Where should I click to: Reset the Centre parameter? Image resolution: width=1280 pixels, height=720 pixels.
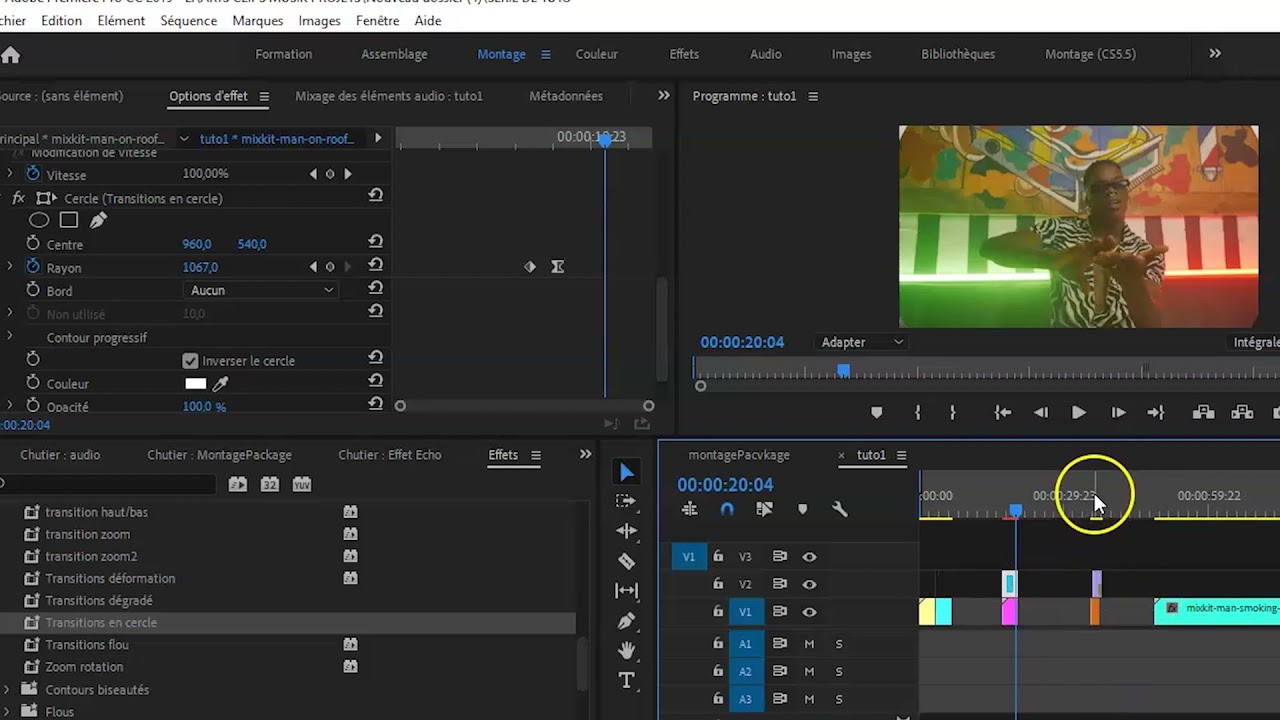(375, 243)
